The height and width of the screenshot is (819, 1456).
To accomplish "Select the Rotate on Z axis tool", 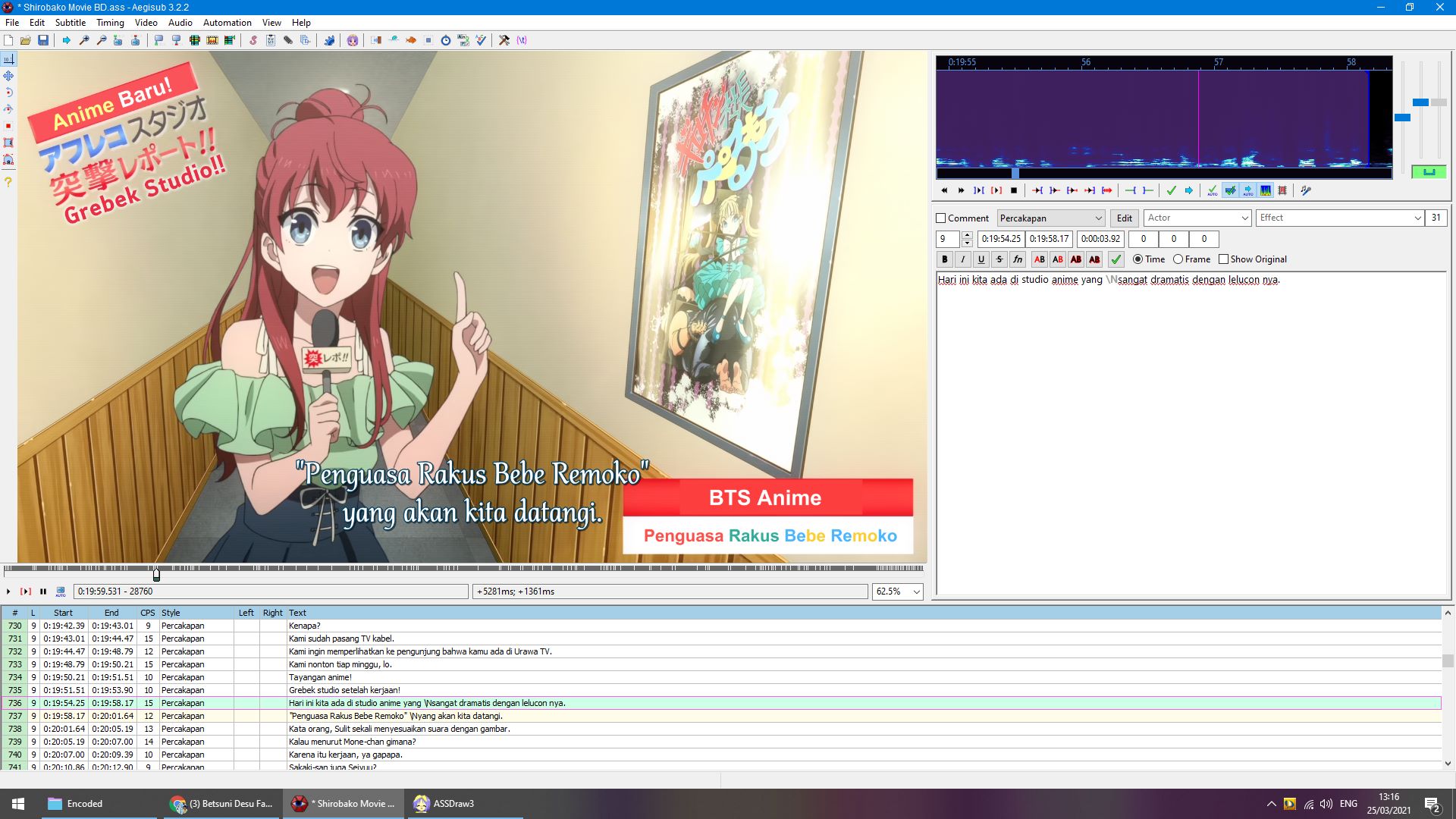I will click(x=8, y=93).
